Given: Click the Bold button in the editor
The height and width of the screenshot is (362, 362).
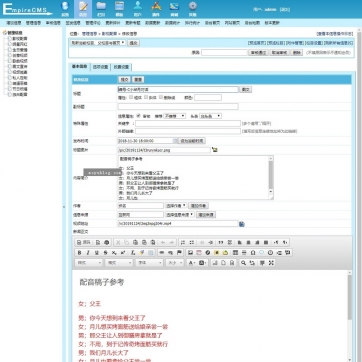Looking at the screenshot, I should 79,253.
